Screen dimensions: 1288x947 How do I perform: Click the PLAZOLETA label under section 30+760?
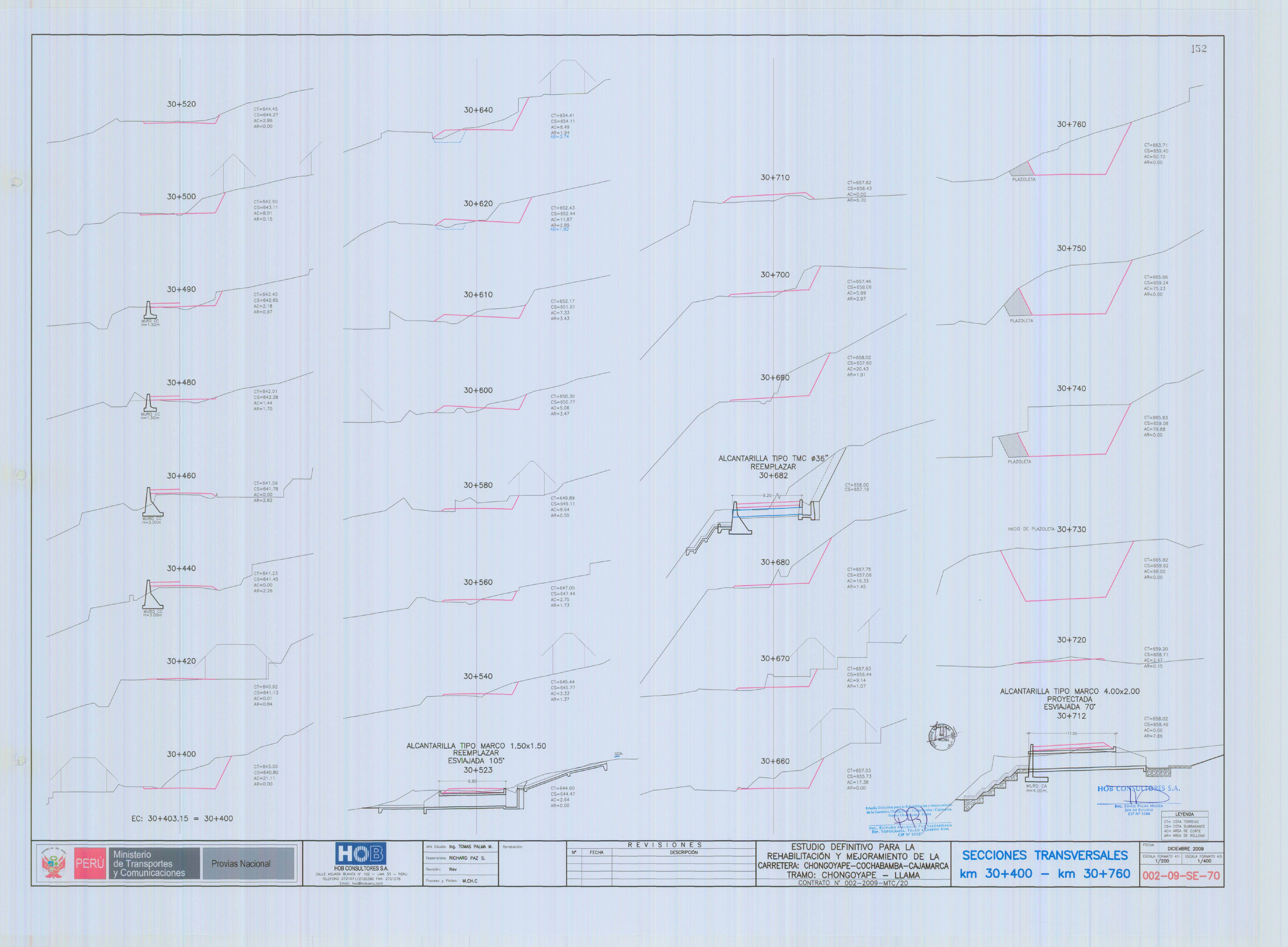(x=1024, y=179)
